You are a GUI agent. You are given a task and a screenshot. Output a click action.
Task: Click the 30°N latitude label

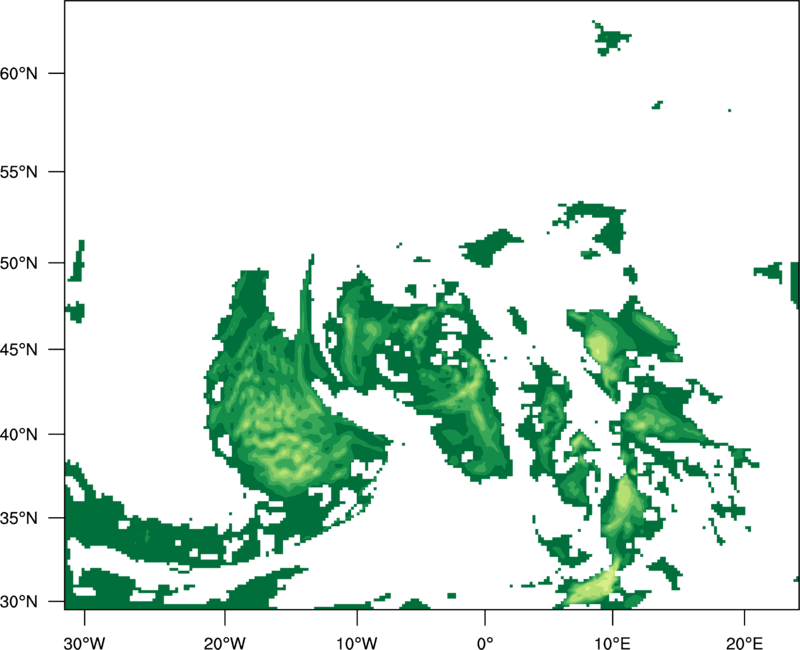click(x=19, y=602)
